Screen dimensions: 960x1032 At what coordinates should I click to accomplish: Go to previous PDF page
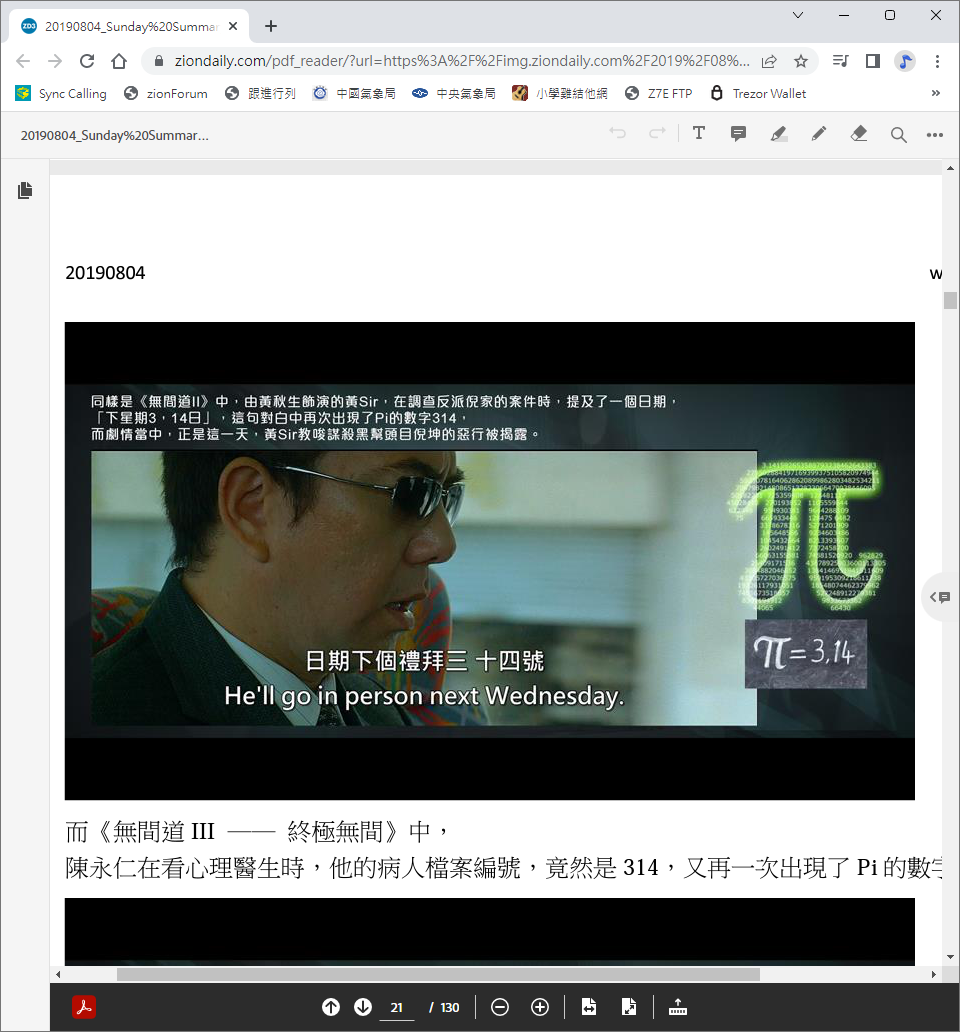[x=331, y=1007]
